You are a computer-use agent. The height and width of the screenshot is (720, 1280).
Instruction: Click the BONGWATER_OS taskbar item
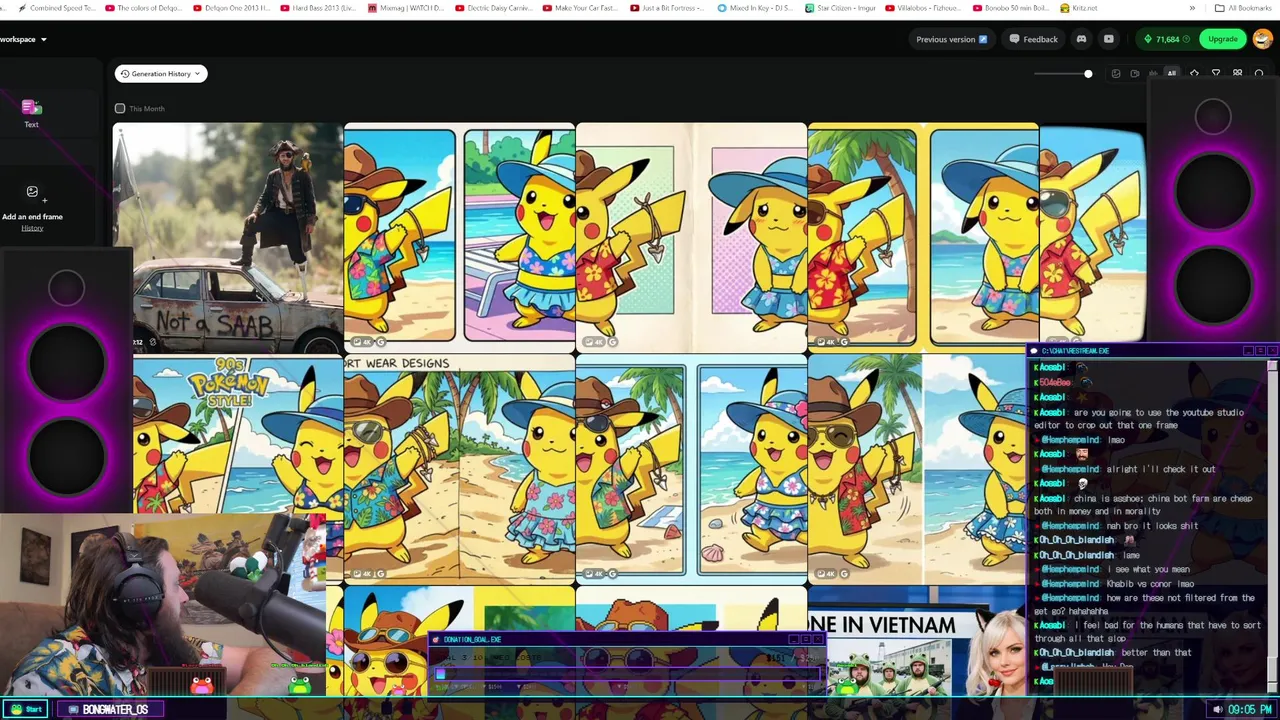point(109,709)
